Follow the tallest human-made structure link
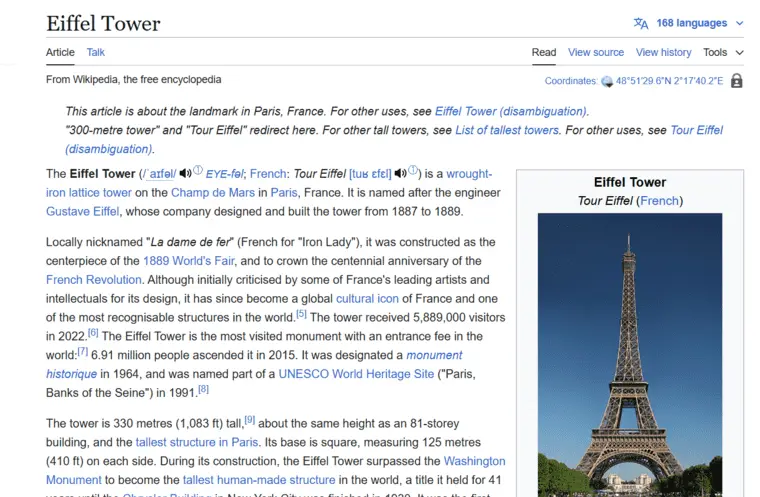Image resolution: width=760 pixels, height=497 pixels. (x=259, y=481)
